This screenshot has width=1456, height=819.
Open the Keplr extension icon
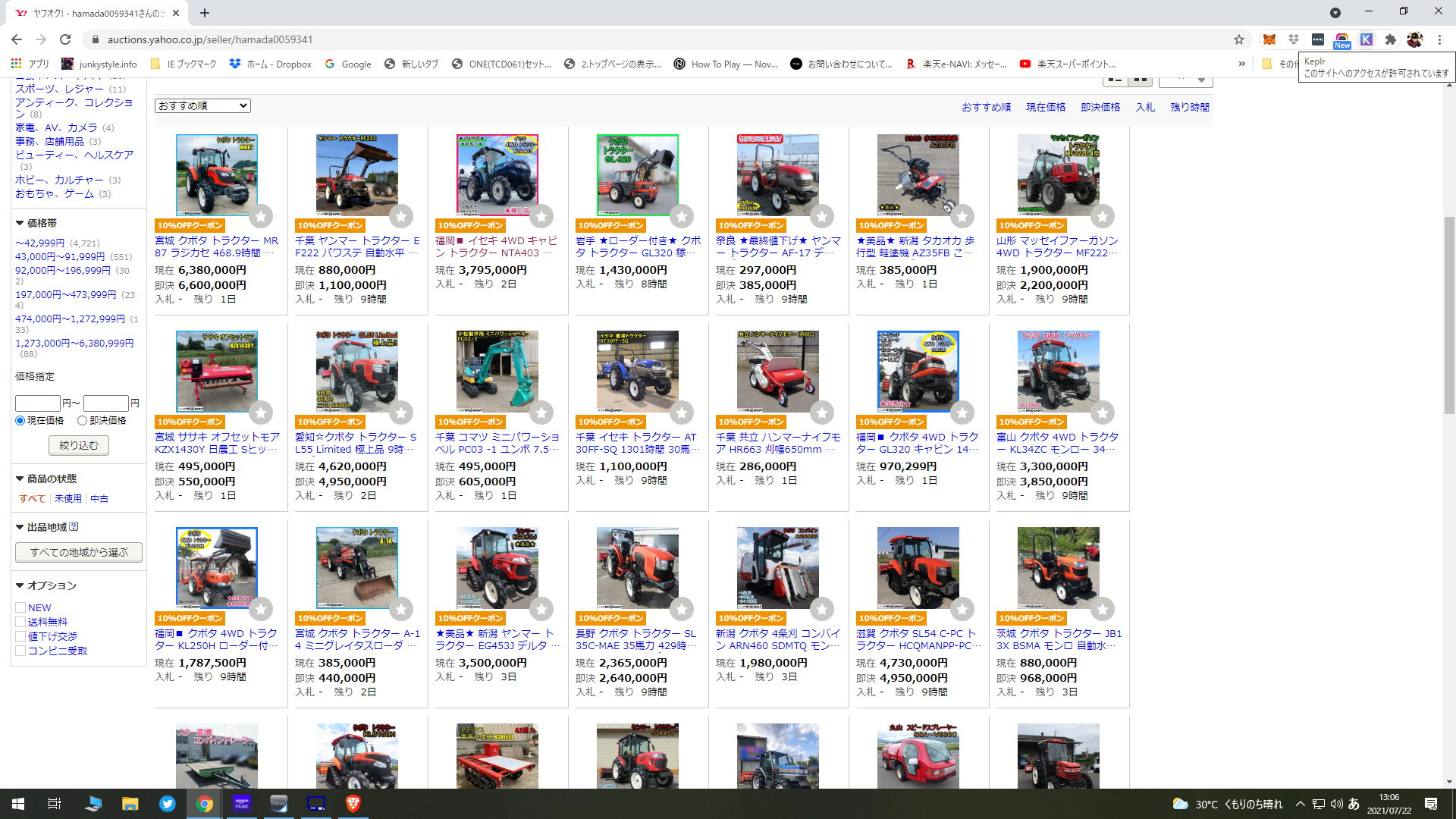click(1367, 39)
